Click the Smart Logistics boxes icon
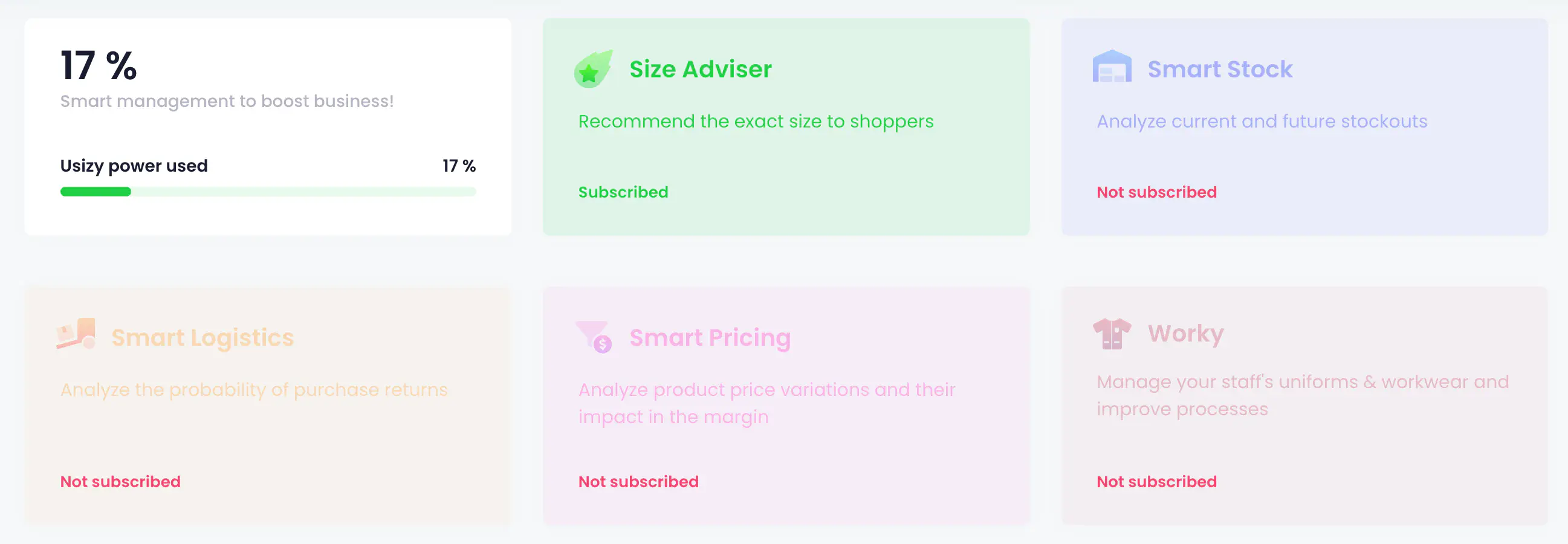Image resolution: width=1568 pixels, height=544 pixels. (76, 334)
